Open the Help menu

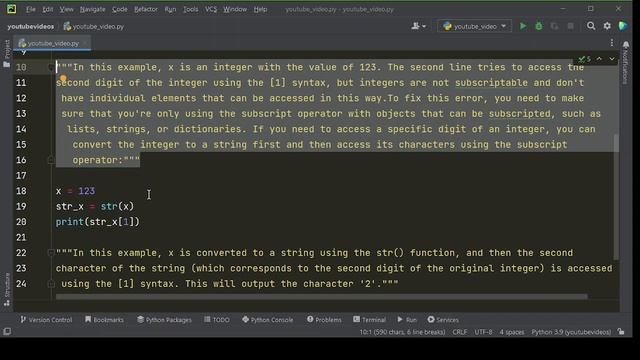(260, 9)
